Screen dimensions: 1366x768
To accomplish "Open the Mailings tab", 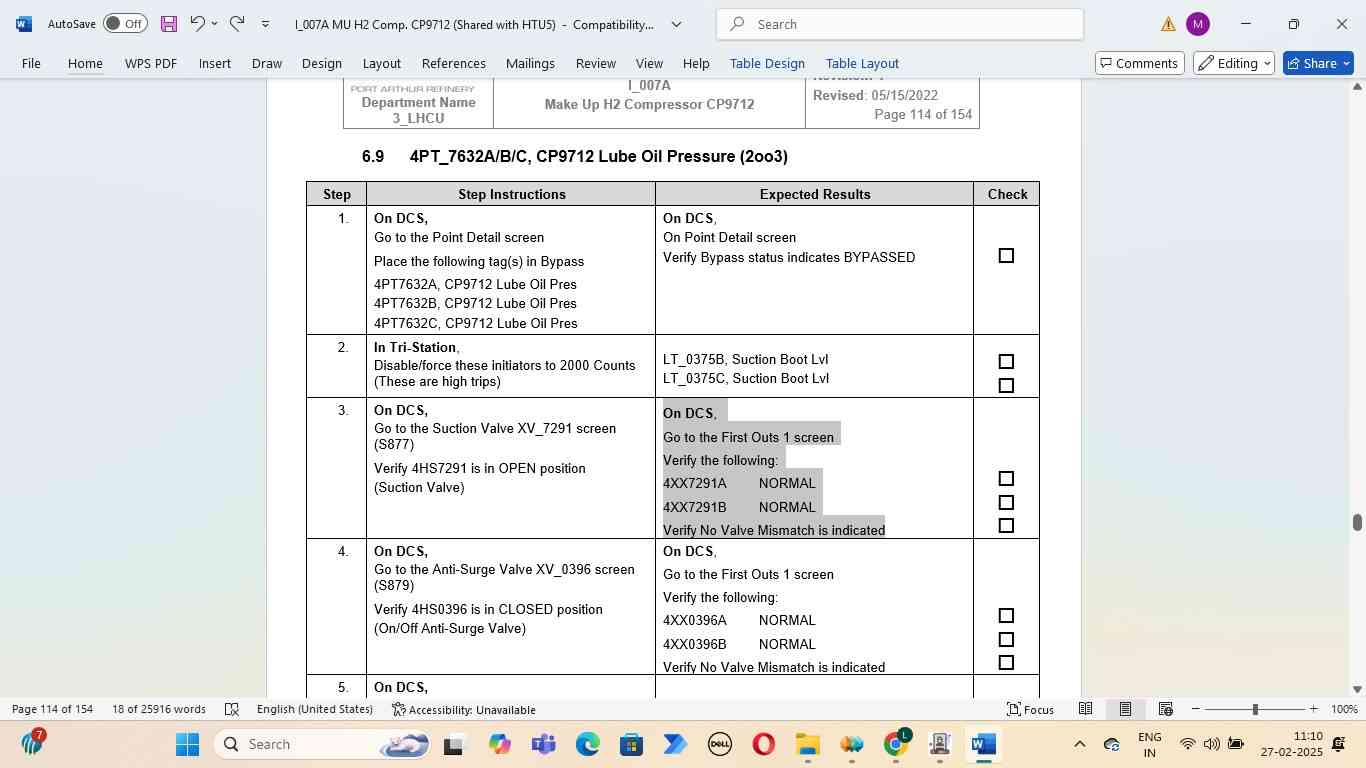I will [x=530, y=63].
